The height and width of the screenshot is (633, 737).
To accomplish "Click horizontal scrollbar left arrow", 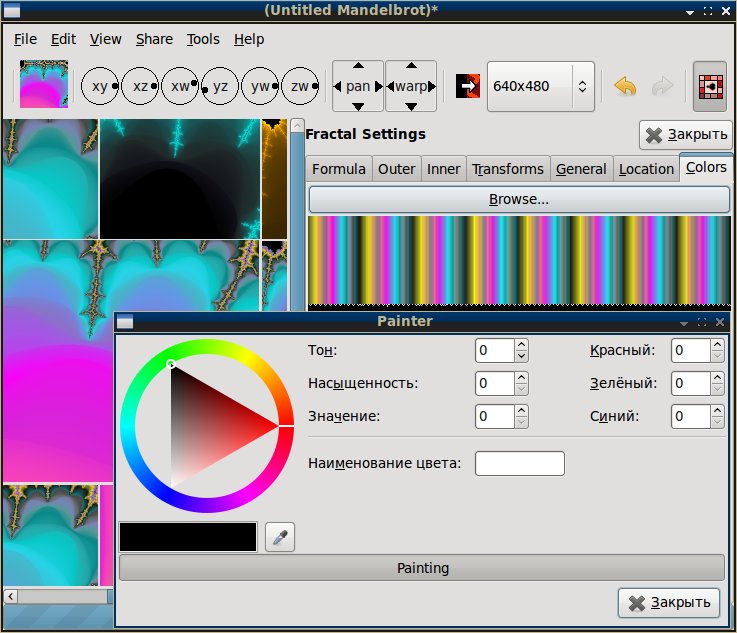I will 10,596.
